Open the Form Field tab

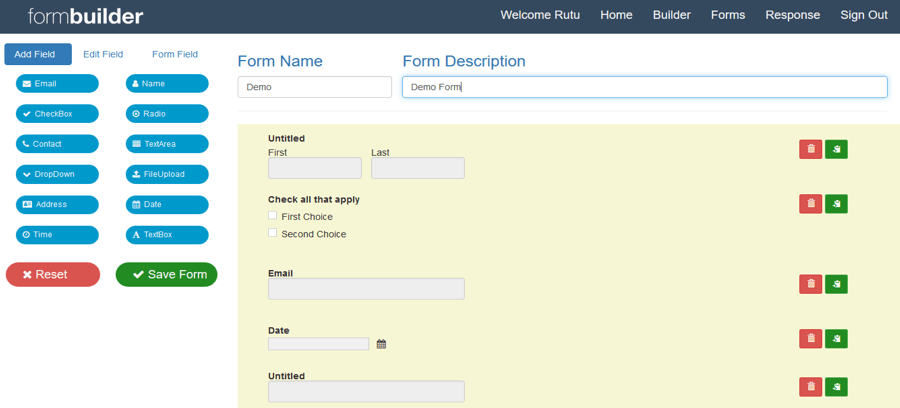point(175,55)
